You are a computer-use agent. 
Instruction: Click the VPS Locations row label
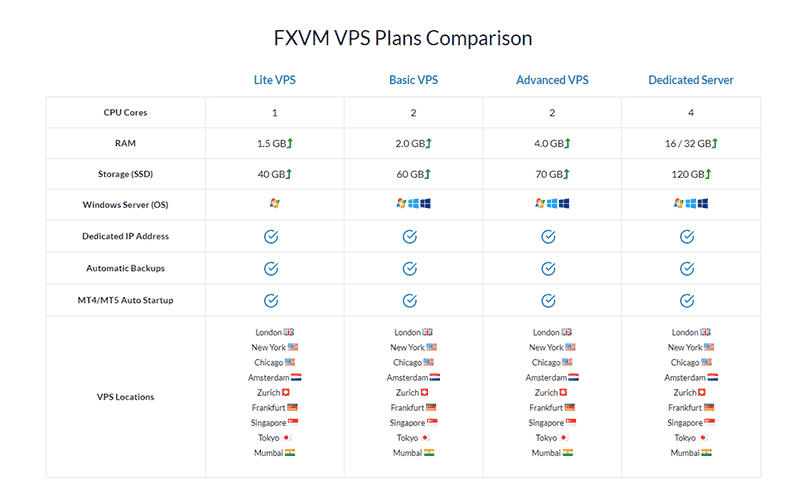point(126,397)
